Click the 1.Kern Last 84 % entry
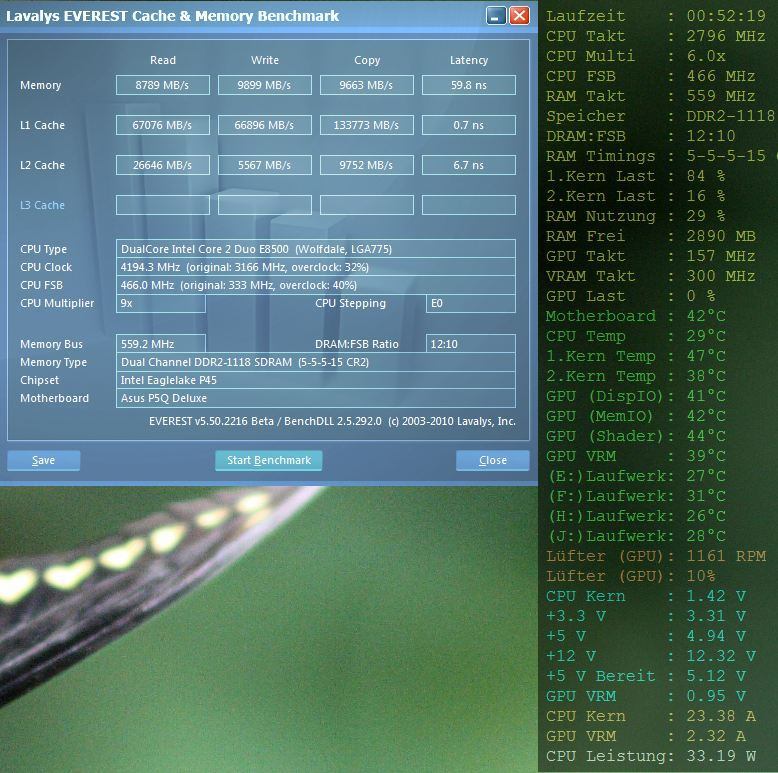This screenshot has height=773, width=778. tap(636, 176)
